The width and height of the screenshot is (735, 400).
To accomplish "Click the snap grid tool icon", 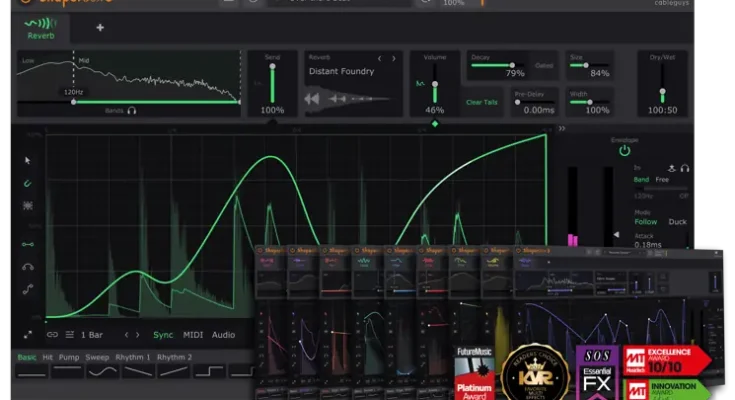I will coord(28,205).
